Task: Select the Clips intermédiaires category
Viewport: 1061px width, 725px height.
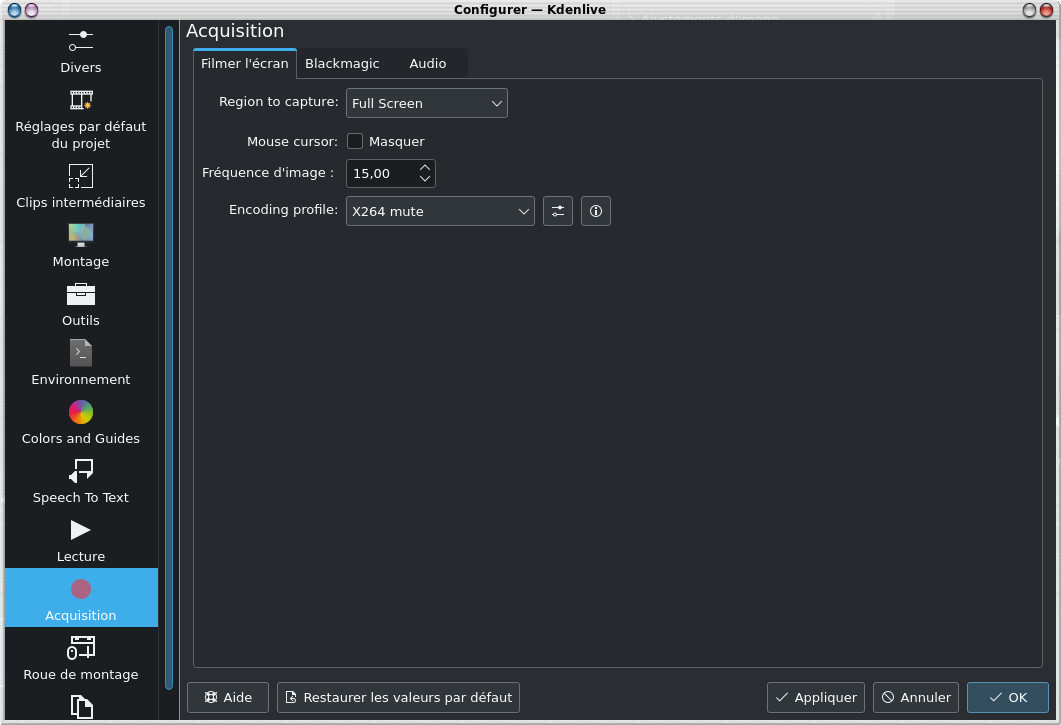Action: pyautogui.click(x=81, y=187)
